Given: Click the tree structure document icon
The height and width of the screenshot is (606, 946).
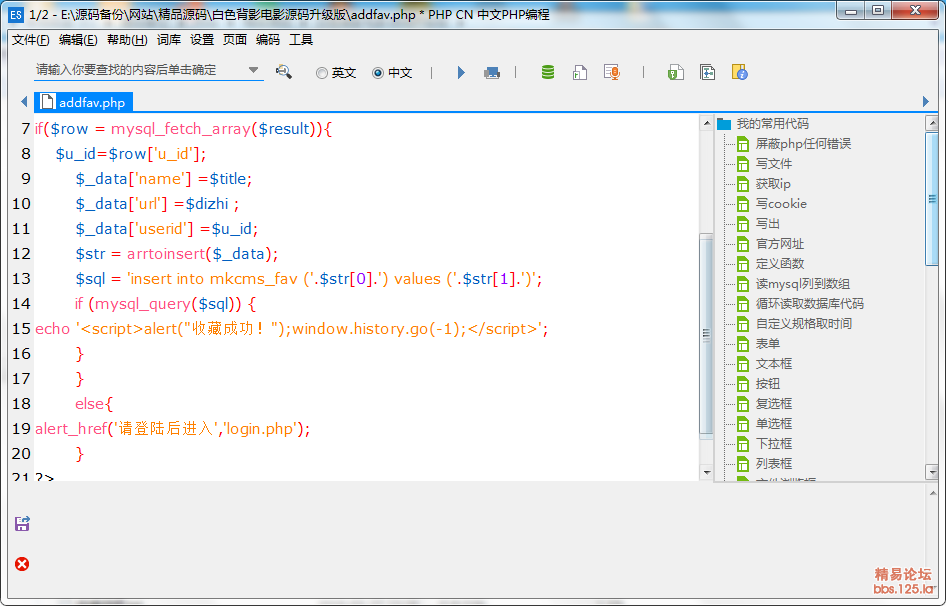Looking at the screenshot, I should click(x=708, y=72).
